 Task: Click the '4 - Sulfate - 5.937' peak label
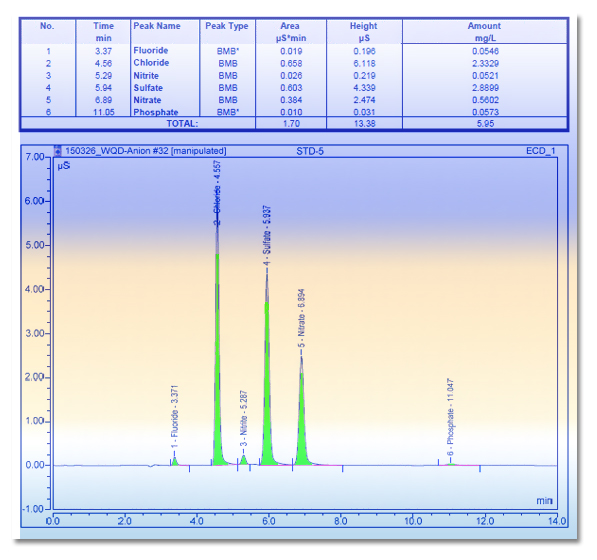coord(267,236)
